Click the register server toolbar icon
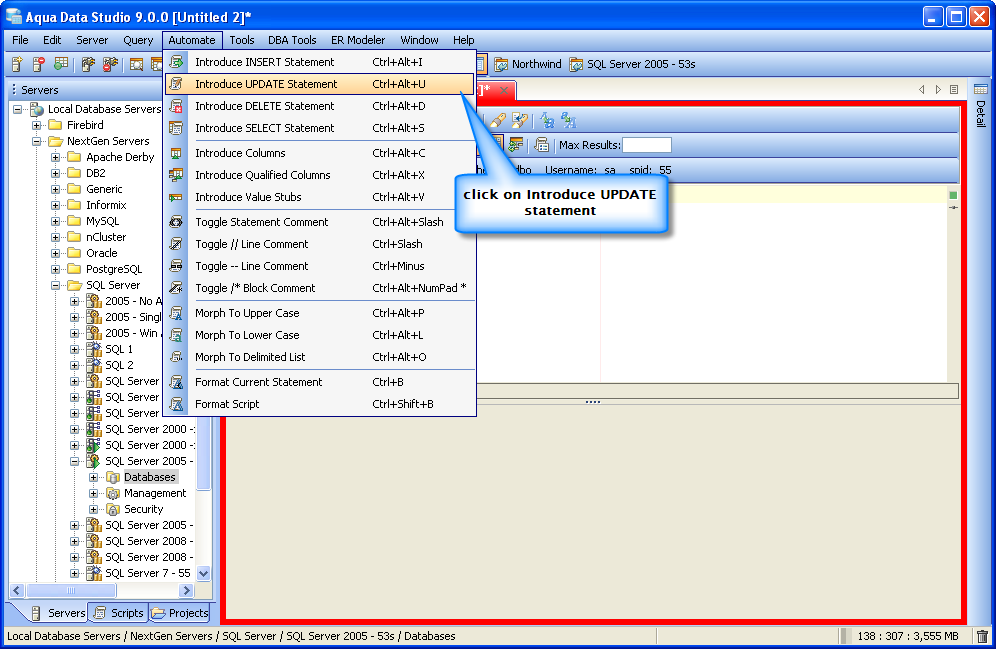This screenshot has height=649, width=996. pyautogui.click(x=17, y=64)
